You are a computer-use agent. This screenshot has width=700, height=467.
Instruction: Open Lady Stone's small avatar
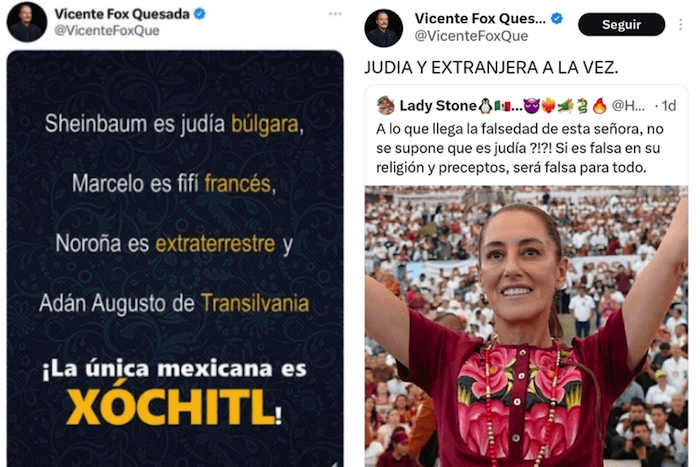pos(386,106)
